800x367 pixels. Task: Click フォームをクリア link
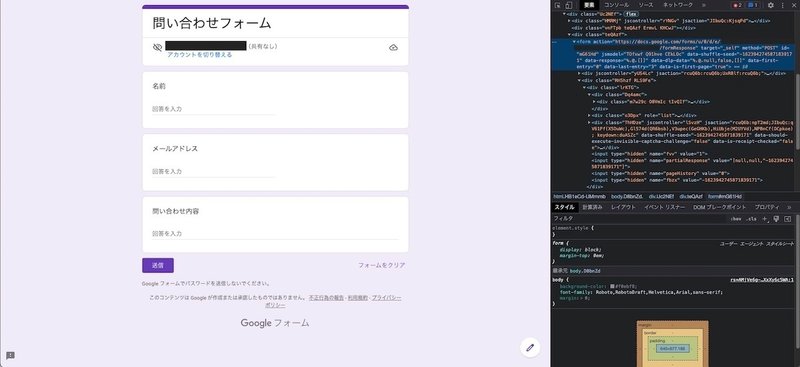tap(381, 265)
